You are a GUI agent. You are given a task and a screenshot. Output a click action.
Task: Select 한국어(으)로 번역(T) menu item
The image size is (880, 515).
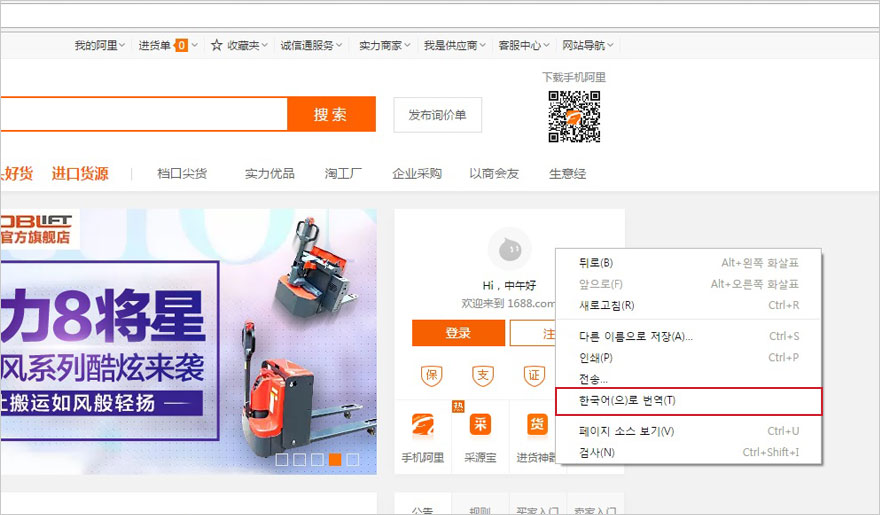point(689,401)
